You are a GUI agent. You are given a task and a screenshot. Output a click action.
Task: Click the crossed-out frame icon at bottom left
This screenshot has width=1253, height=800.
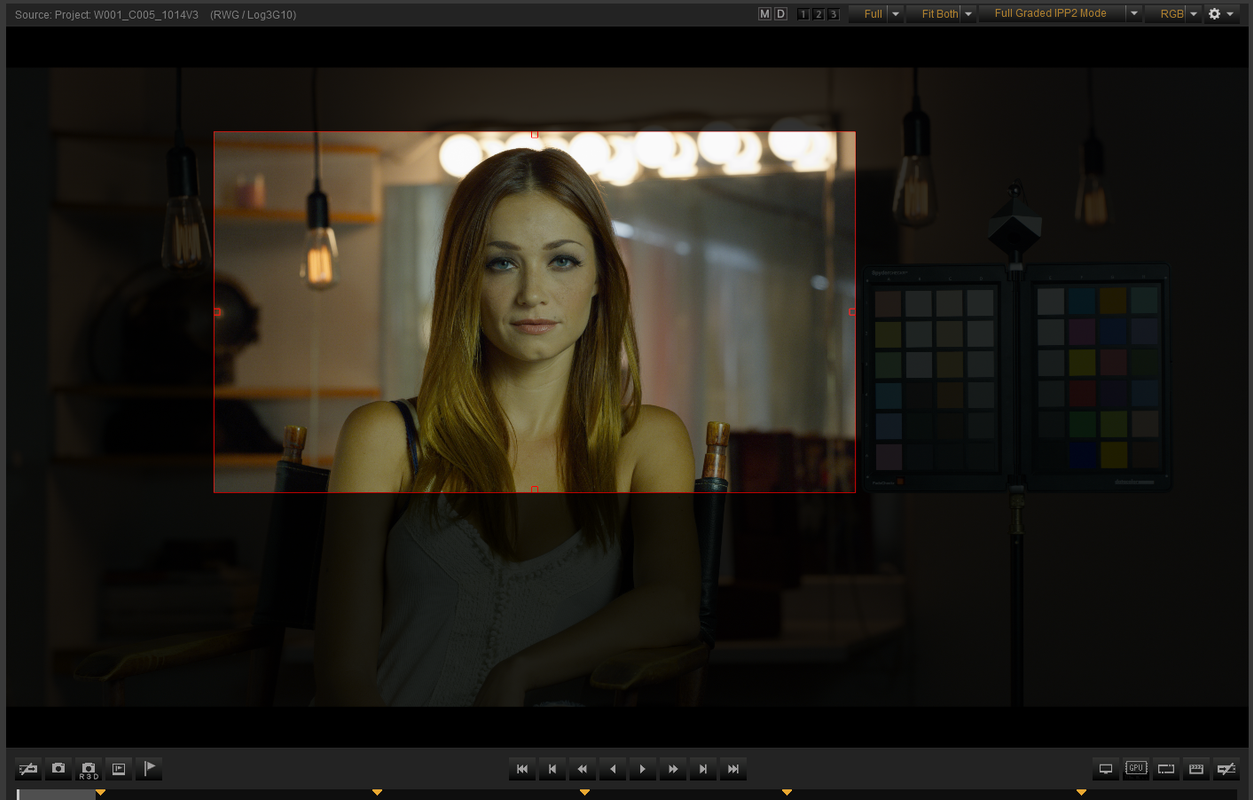click(28, 769)
